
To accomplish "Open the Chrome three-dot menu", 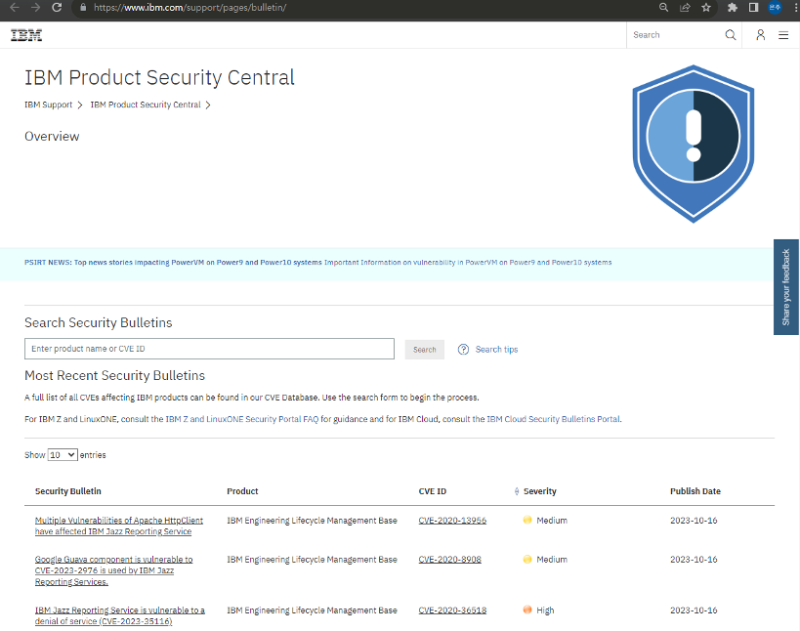I will pos(792,7).
